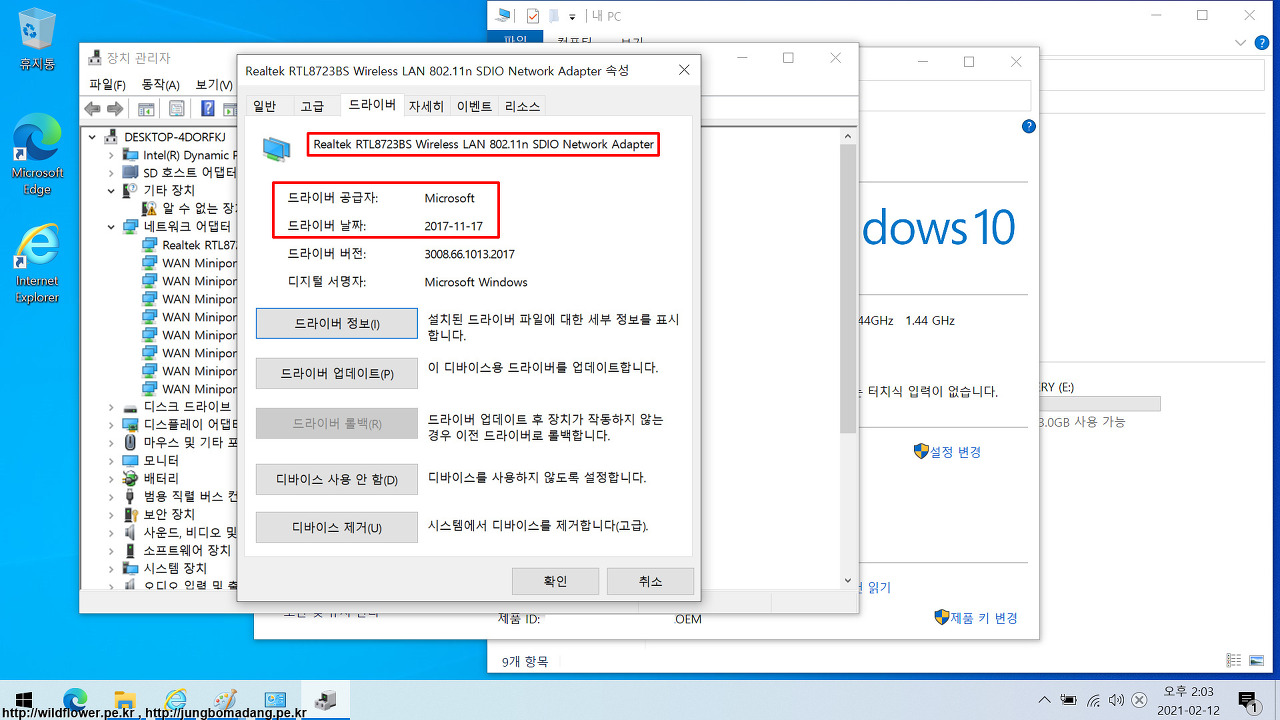Click the blue help icon in Device Manager toolbar
Screen dimensions: 1280x720
pyautogui.click(x=208, y=109)
